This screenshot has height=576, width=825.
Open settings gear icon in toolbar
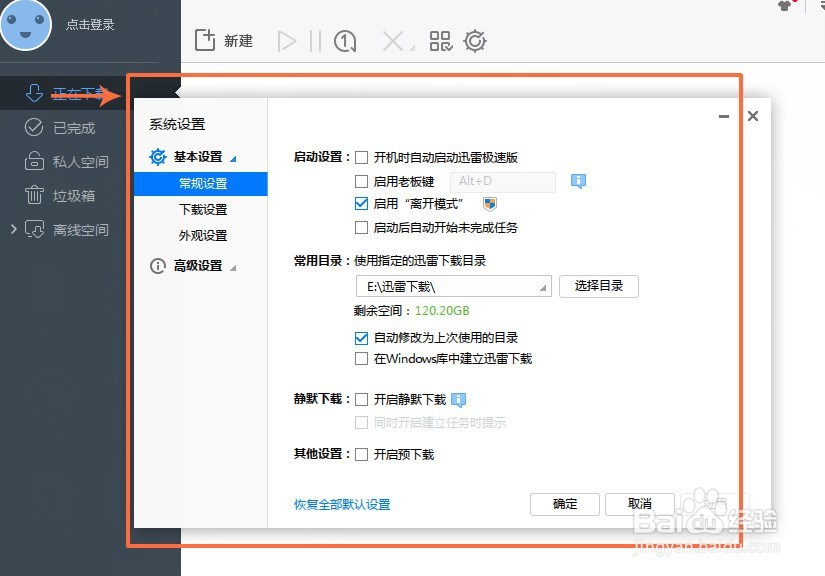475,41
